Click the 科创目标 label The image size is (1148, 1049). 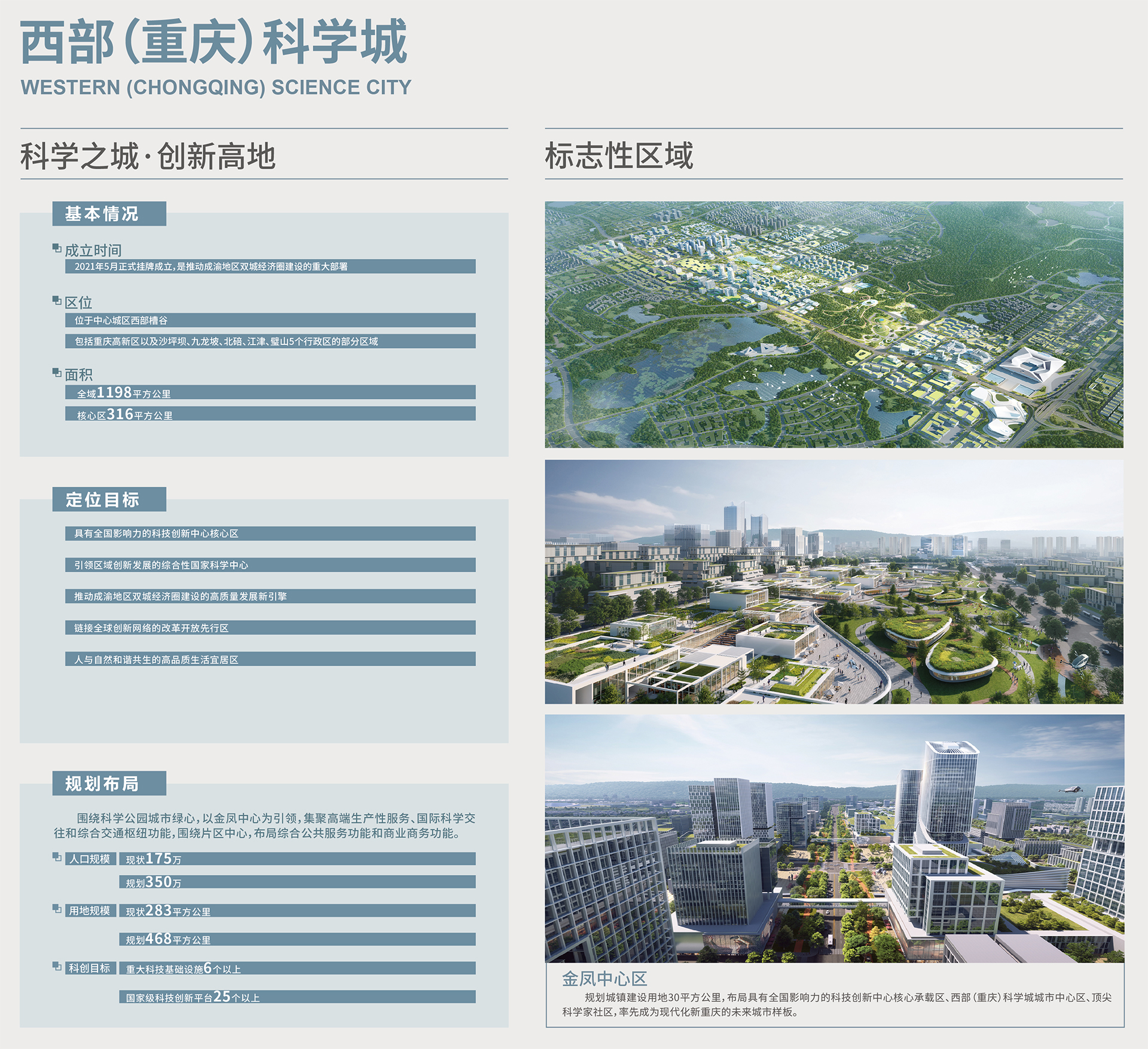[90, 968]
